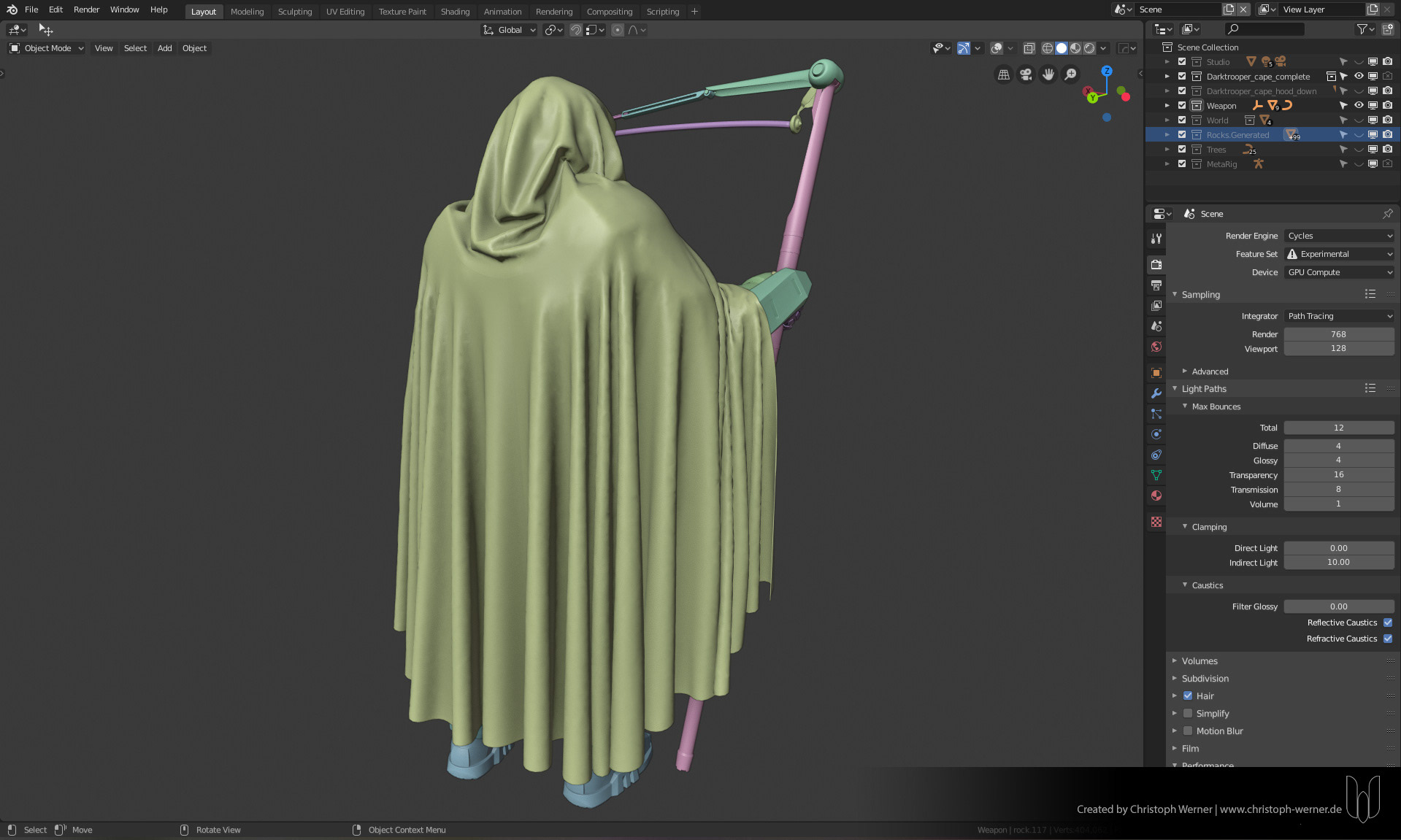The width and height of the screenshot is (1401, 840).
Task: Click the Indirect Light clamping field
Action: 1339,562
